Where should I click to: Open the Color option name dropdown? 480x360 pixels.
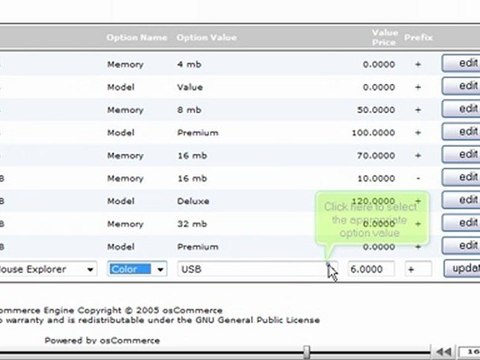tap(137, 269)
